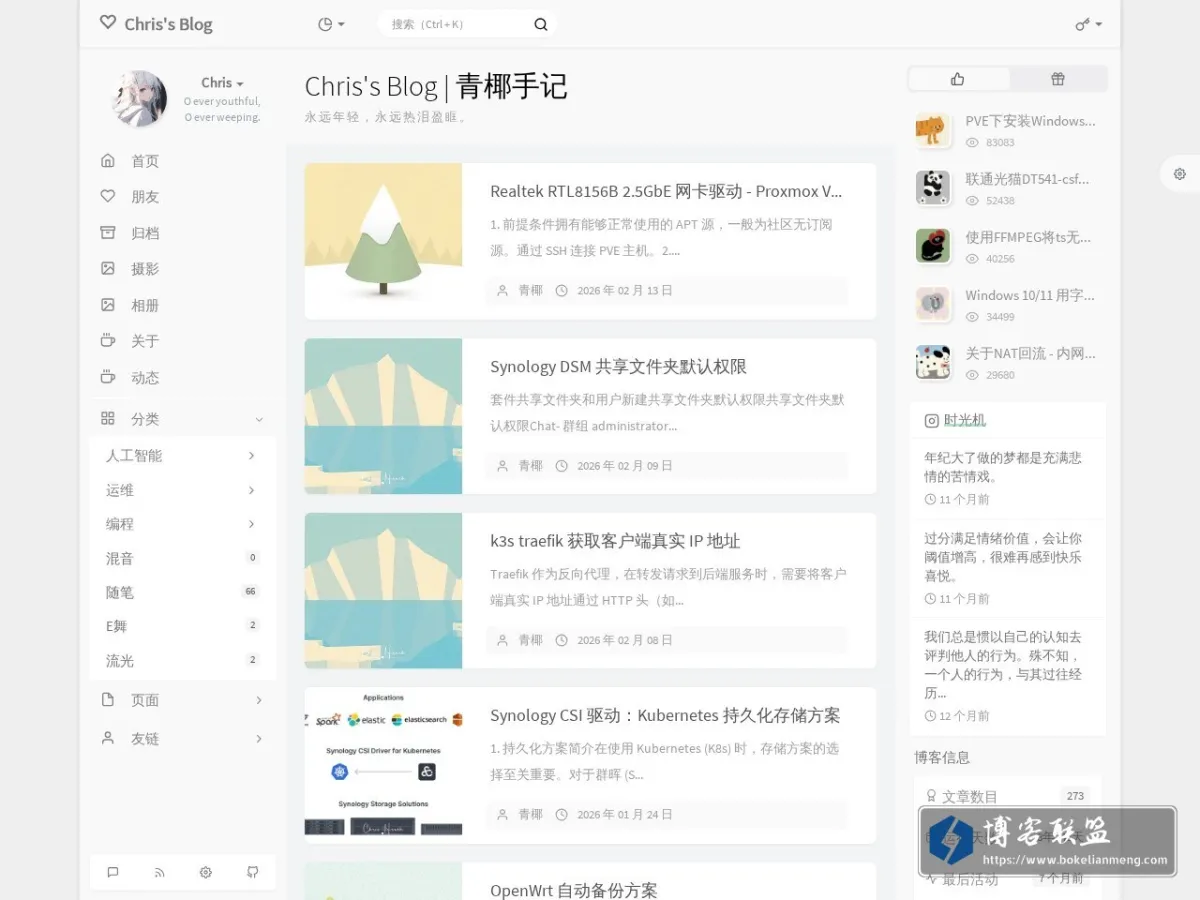Click the comment bubble icon in sidebar footer
Image resolution: width=1200 pixels, height=900 pixels.
click(x=113, y=872)
